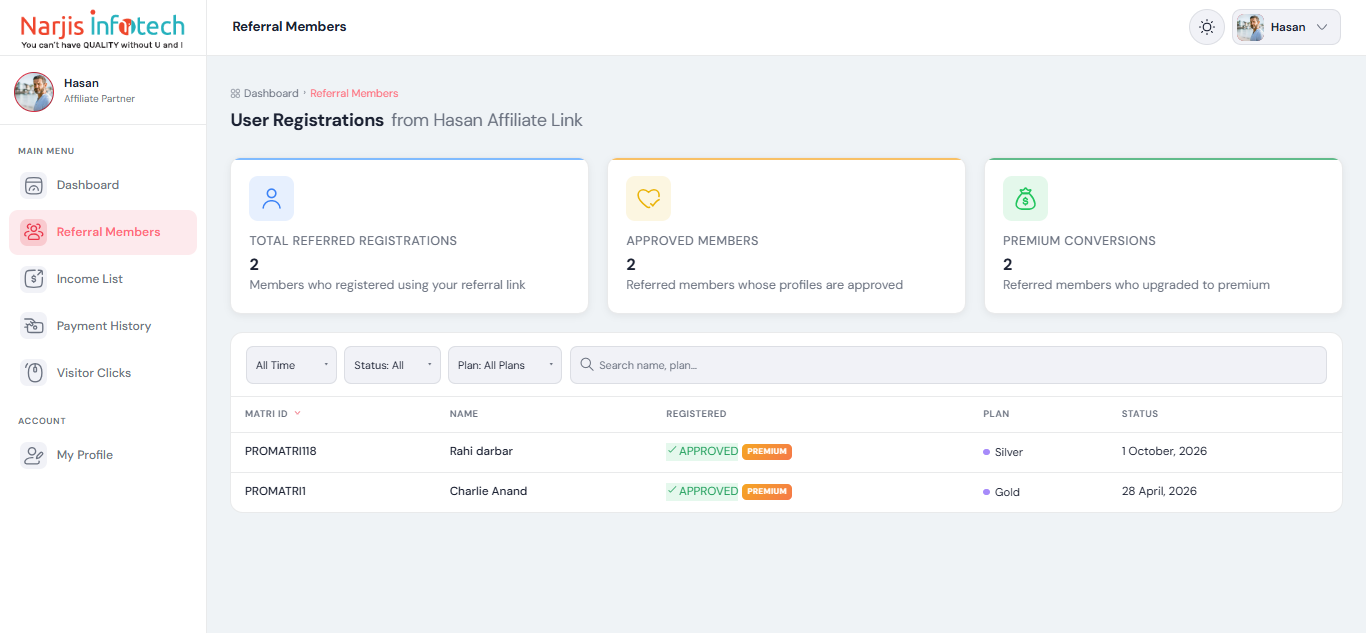Click the MATRI ID column header

pyautogui.click(x=266, y=414)
